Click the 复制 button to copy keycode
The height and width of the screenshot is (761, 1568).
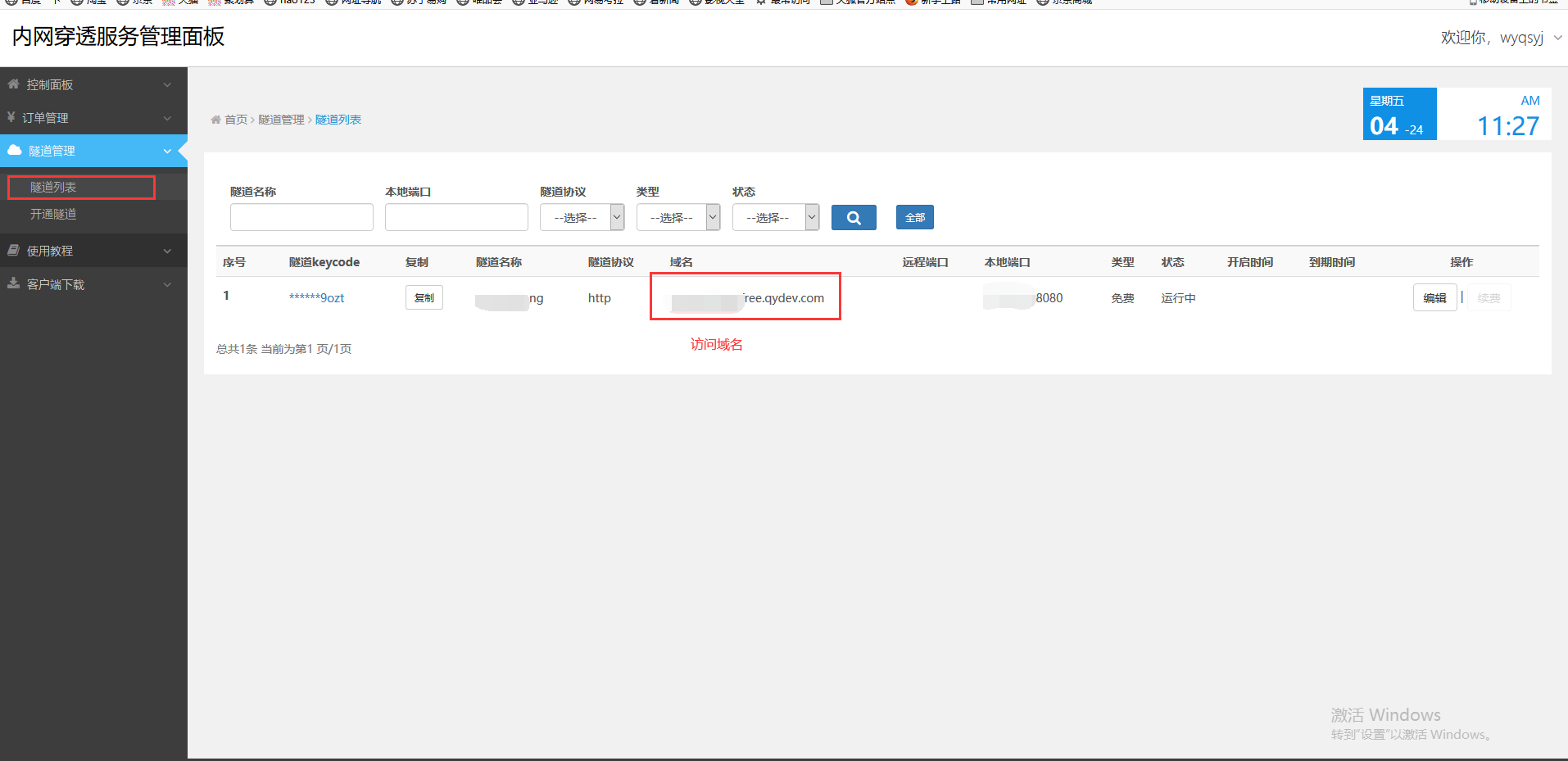coord(424,297)
